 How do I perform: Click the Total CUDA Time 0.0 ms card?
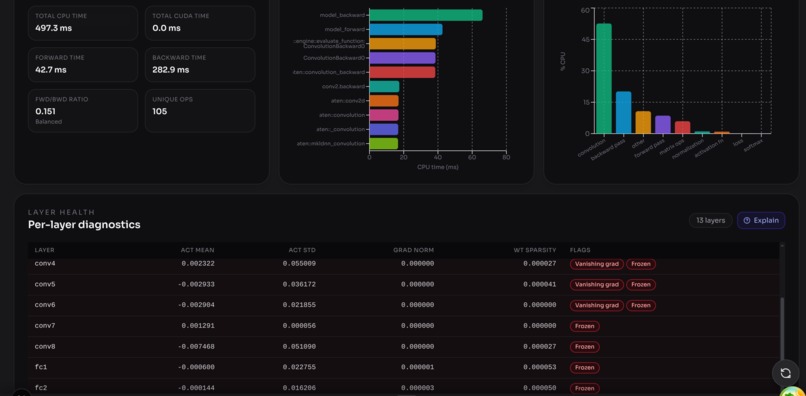click(200, 23)
